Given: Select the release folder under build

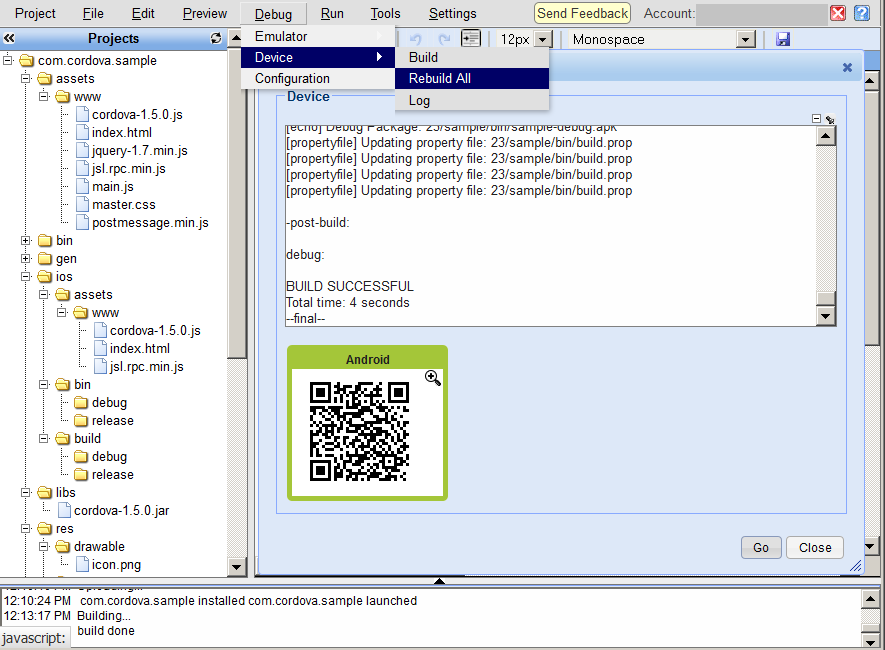Looking at the screenshot, I should (113, 475).
